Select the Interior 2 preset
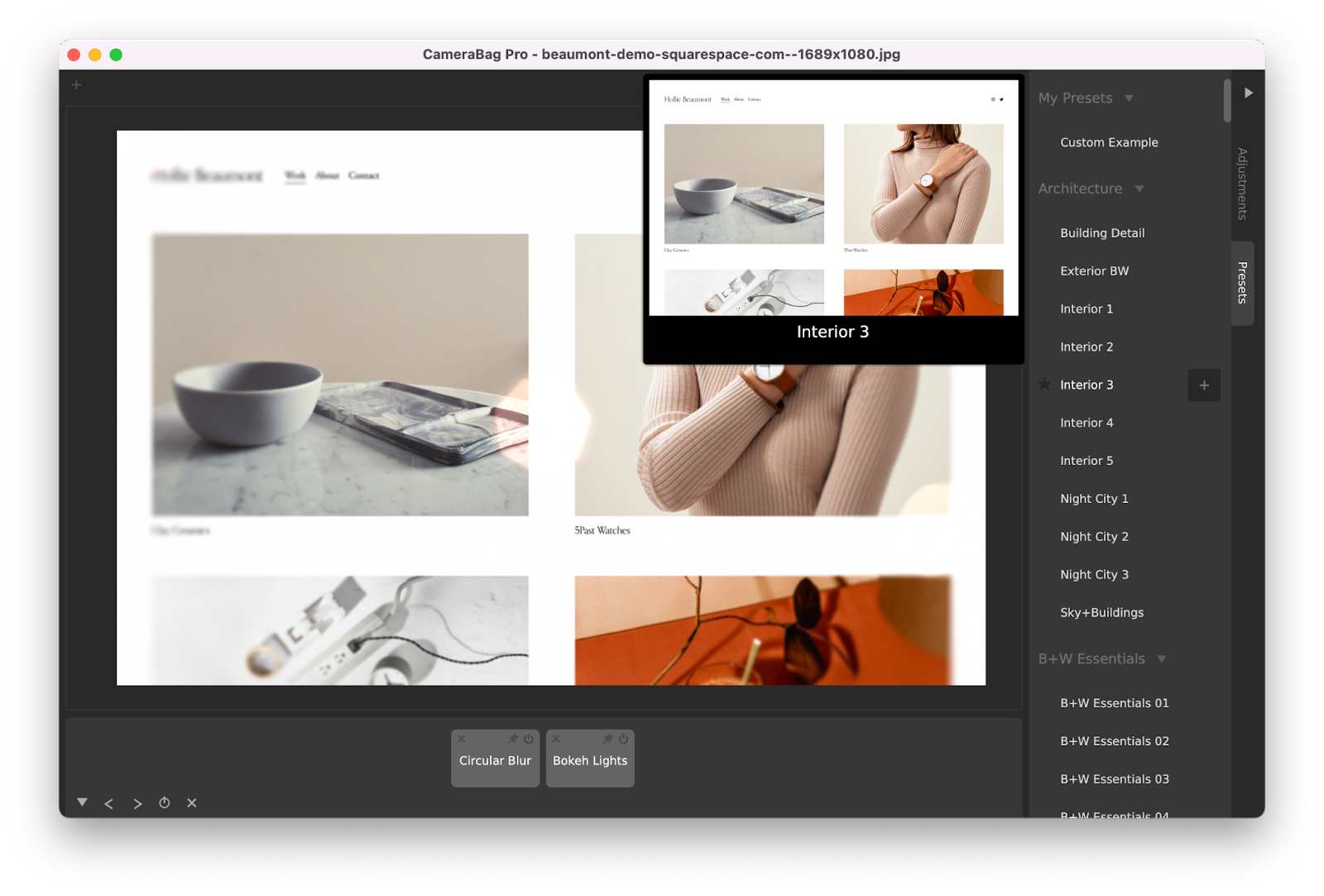The height and width of the screenshot is (896, 1324). tap(1087, 347)
